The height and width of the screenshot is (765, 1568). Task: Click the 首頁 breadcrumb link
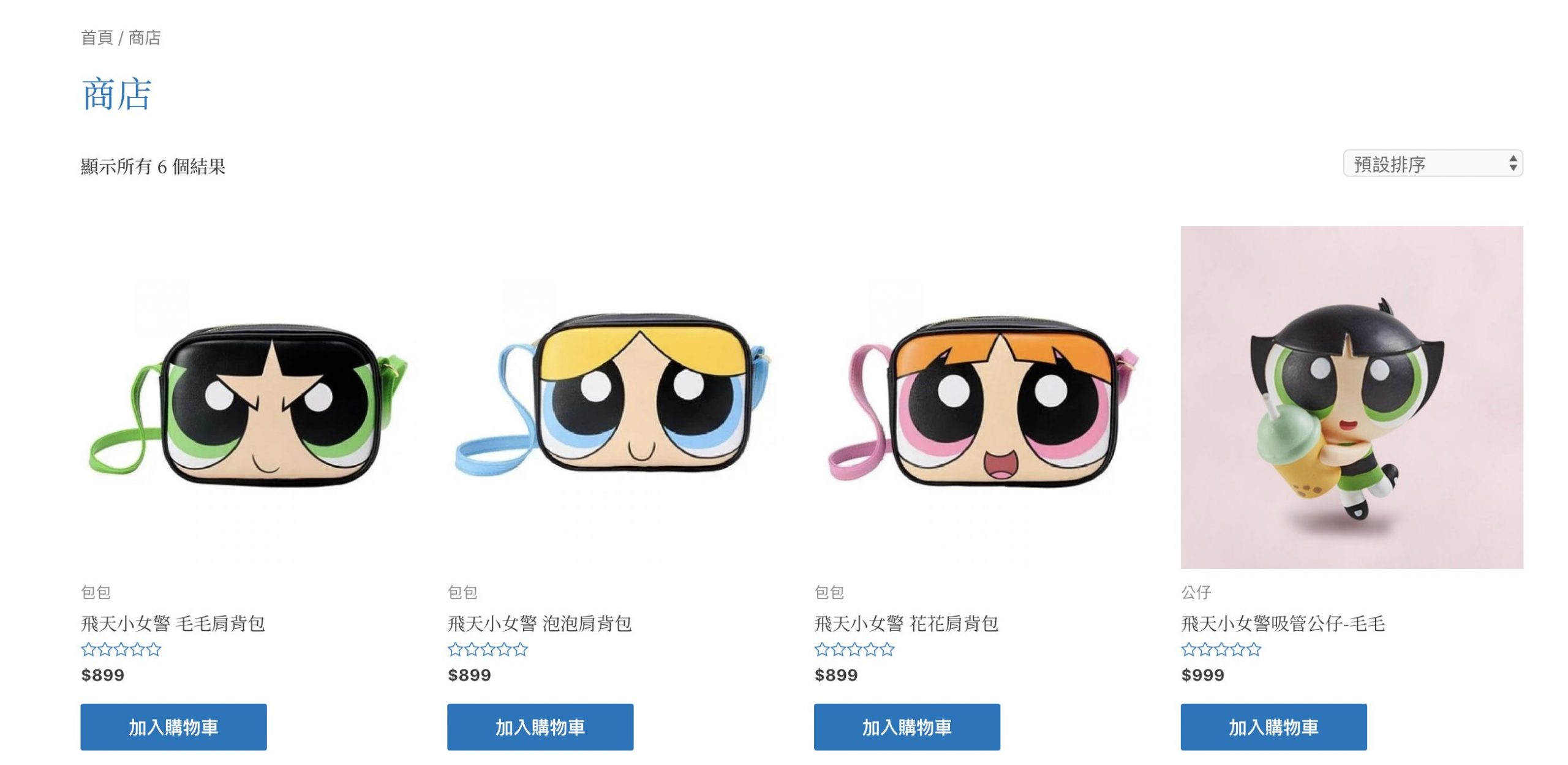97,38
